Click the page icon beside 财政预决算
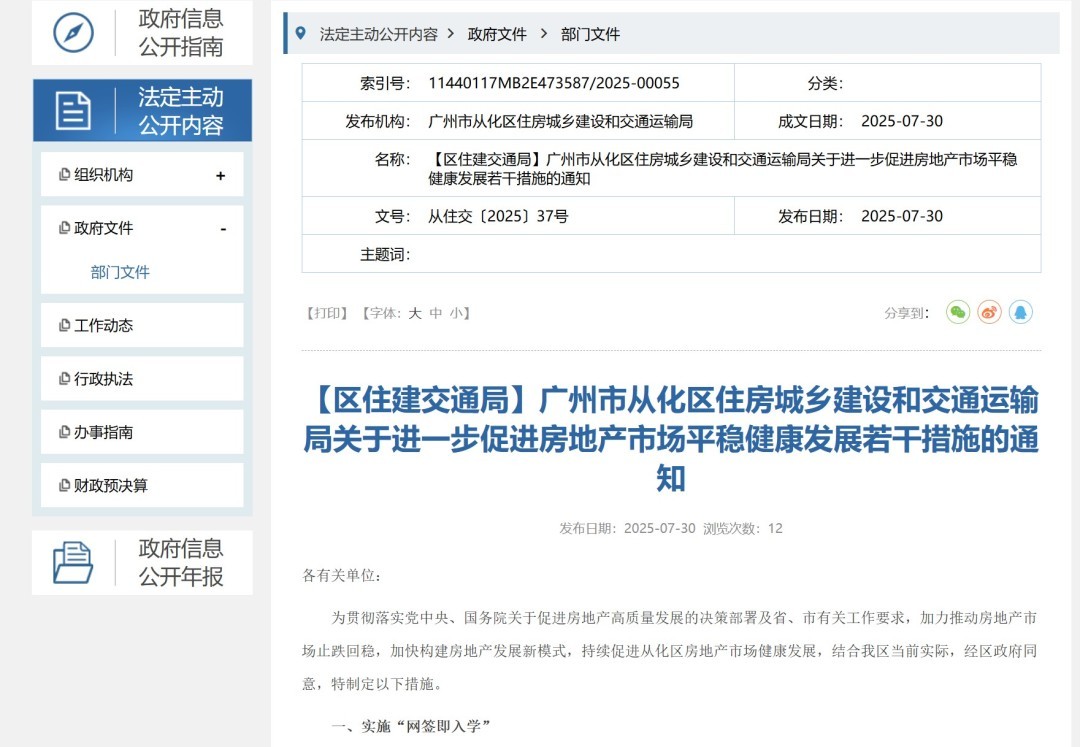The height and width of the screenshot is (747, 1080). 64,485
